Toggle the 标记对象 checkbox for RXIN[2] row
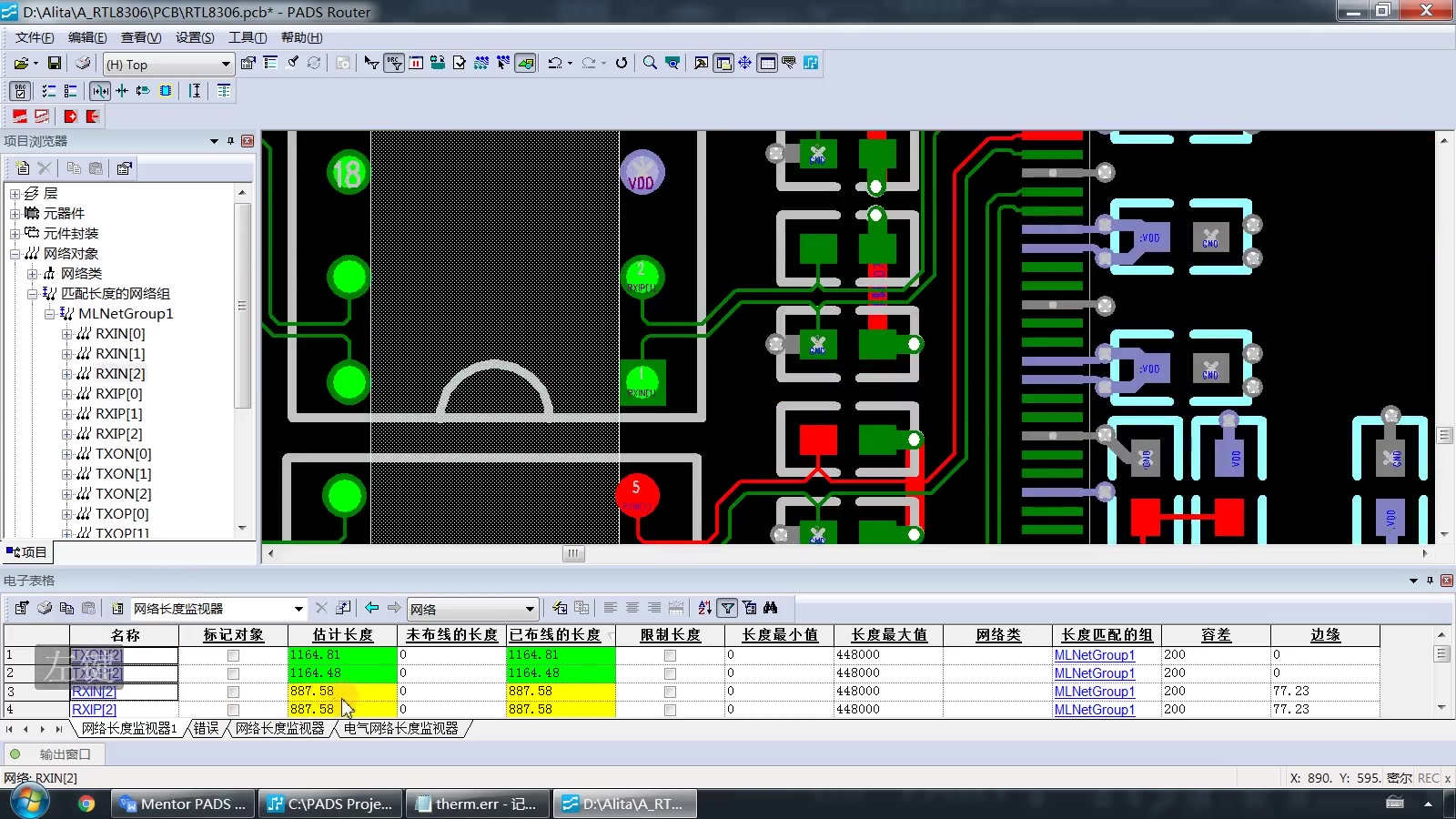This screenshot has width=1456, height=819. coord(233,692)
